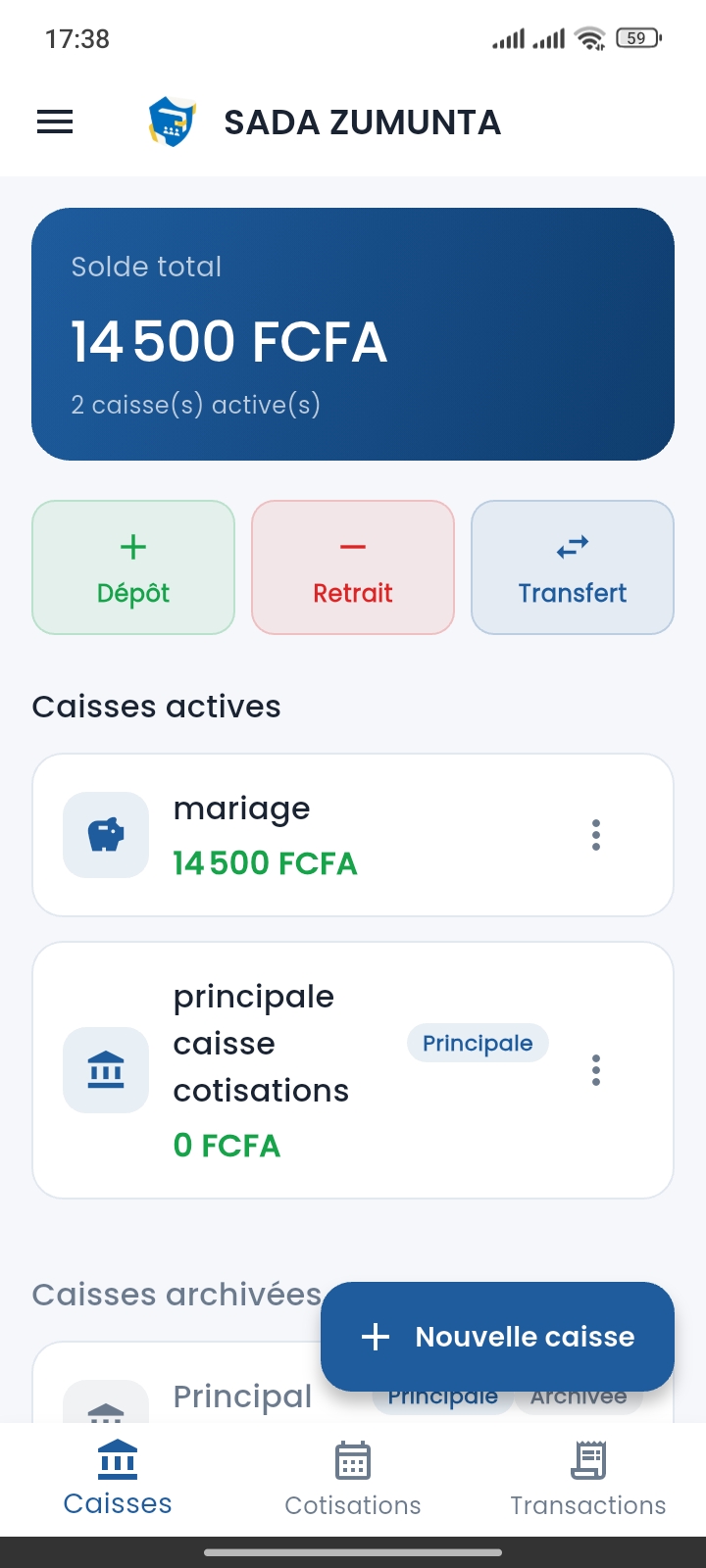The image size is (706, 1568).
Task: Tap the piggy bank icon for mariage
Action: coord(106,835)
